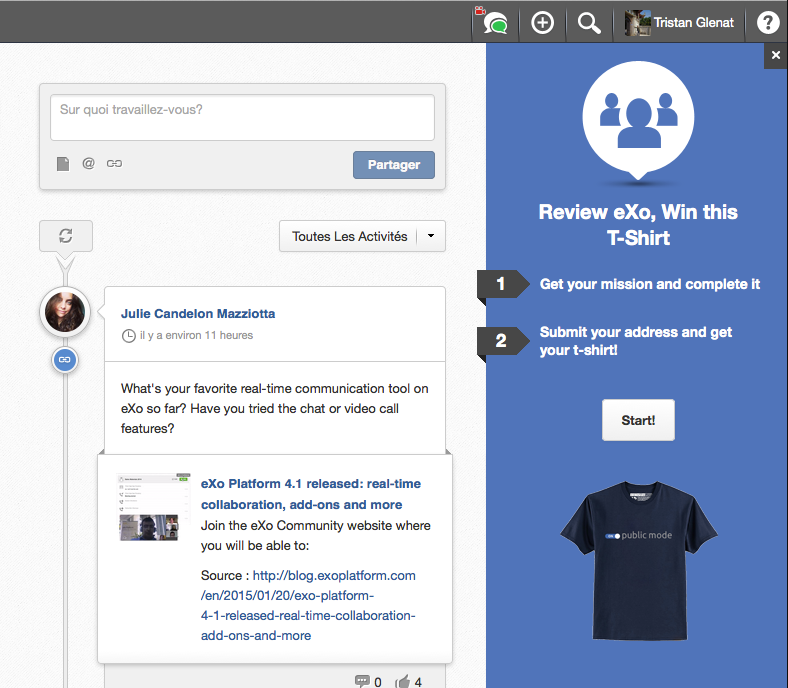Click Julie Candelon Mazziotta's avatar
Screen dimensions: 788x688
[x=65, y=312]
